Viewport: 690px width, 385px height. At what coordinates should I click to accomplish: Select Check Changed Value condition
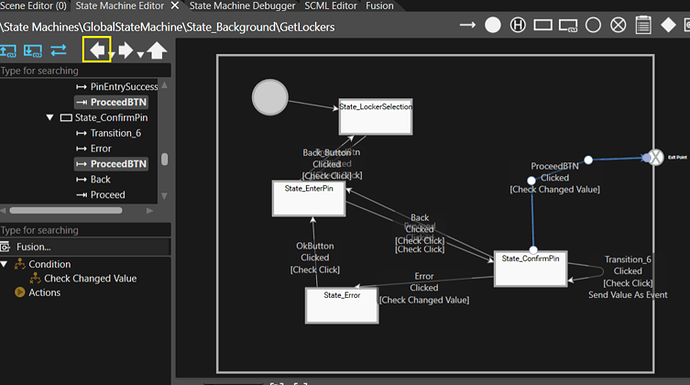click(90, 279)
